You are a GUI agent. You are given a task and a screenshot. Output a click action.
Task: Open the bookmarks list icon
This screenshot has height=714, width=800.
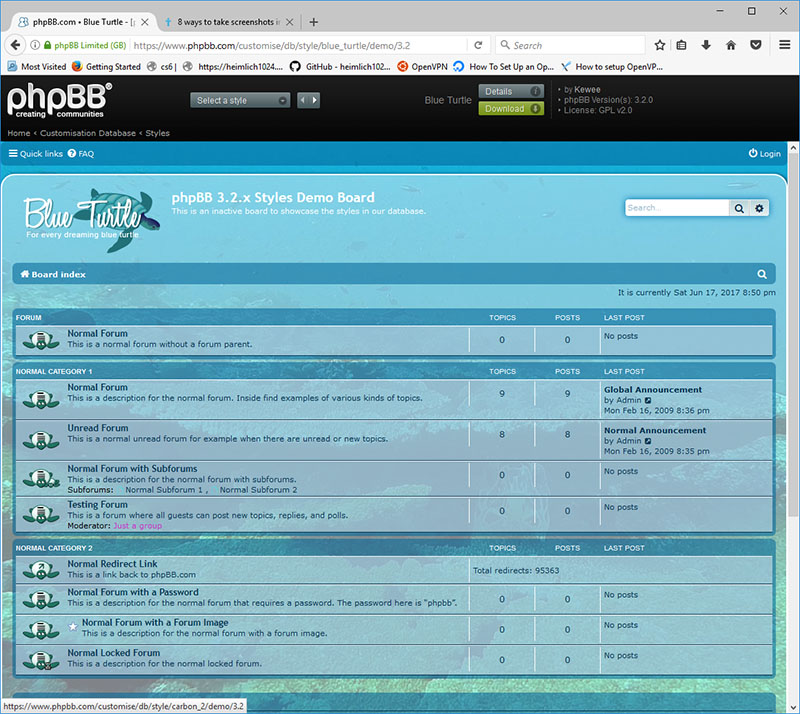click(681, 45)
